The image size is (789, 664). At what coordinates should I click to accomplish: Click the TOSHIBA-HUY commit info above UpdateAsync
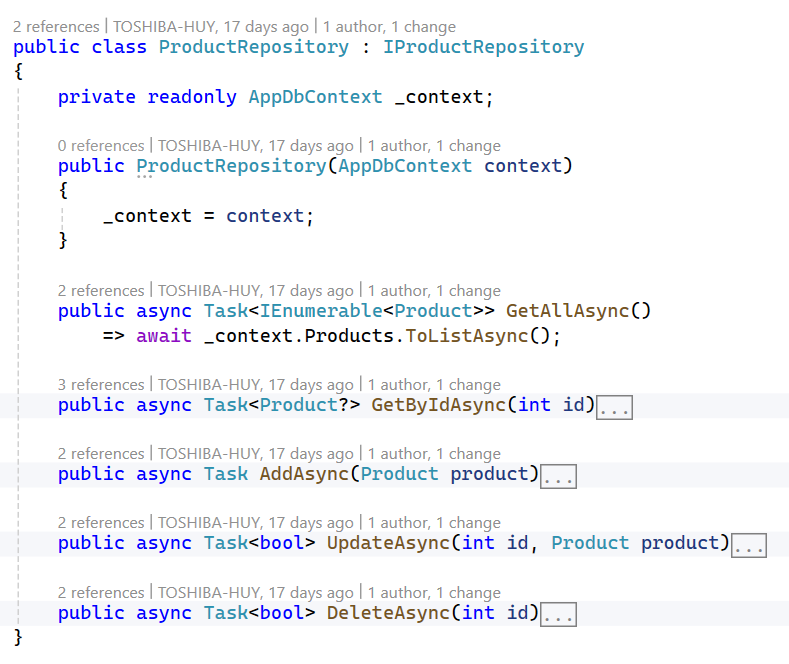click(255, 523)
